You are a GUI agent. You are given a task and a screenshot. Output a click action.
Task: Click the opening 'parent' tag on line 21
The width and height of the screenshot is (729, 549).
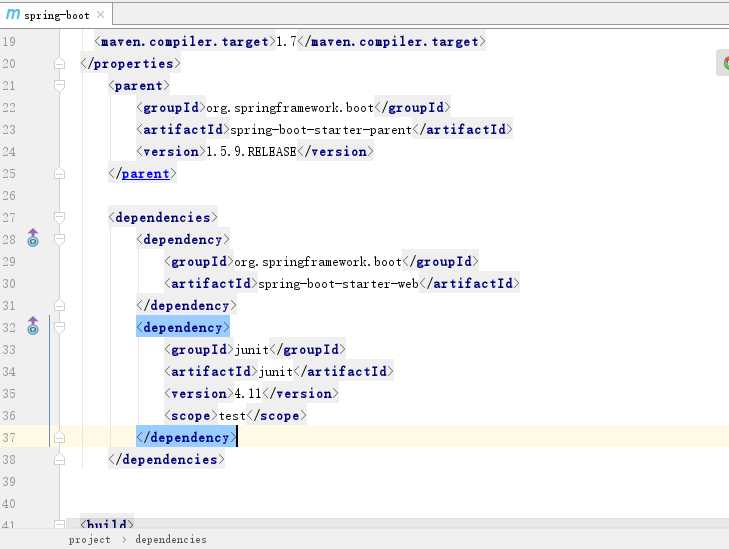(139, 86)
